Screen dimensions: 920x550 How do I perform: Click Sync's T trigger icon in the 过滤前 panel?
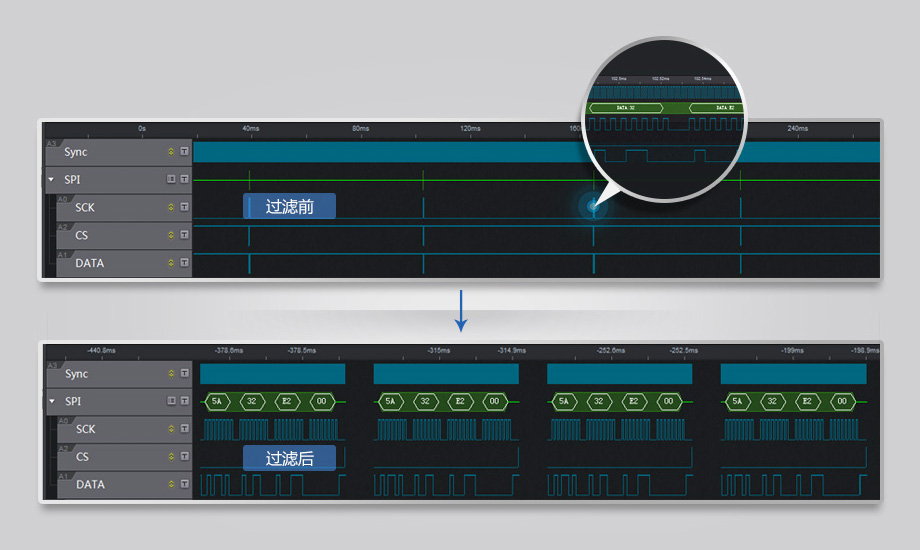[x=184, y=151]
